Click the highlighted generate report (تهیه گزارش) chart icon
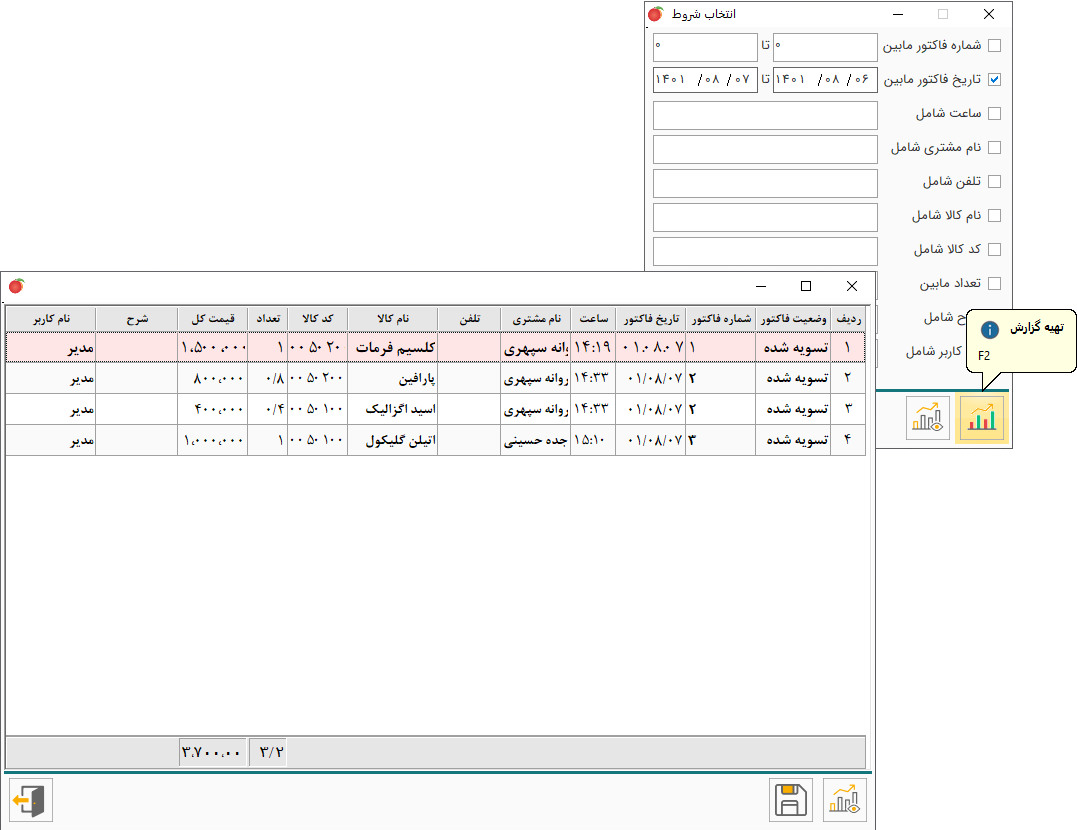 coord(981,418)
